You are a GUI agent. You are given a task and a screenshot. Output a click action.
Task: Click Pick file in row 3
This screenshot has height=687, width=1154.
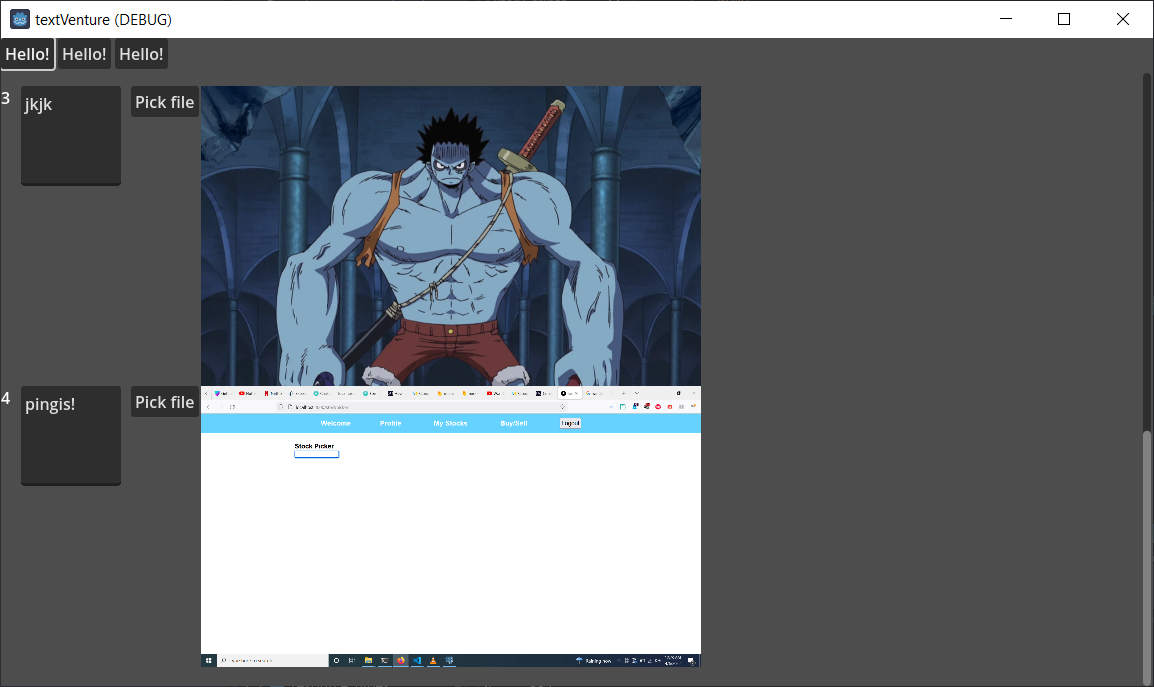(x=165, y=102)
